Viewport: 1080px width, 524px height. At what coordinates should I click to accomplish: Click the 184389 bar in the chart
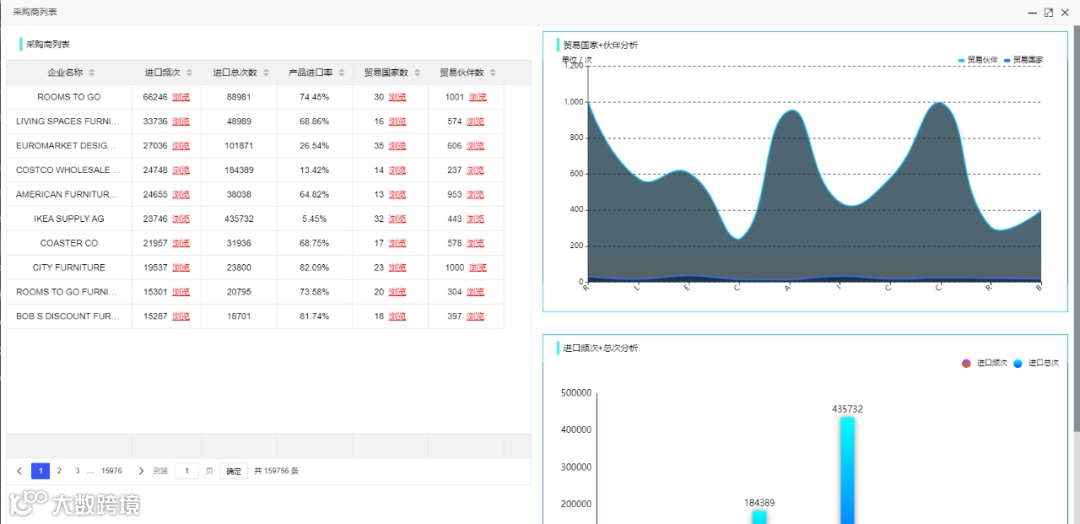click(758, 517)
